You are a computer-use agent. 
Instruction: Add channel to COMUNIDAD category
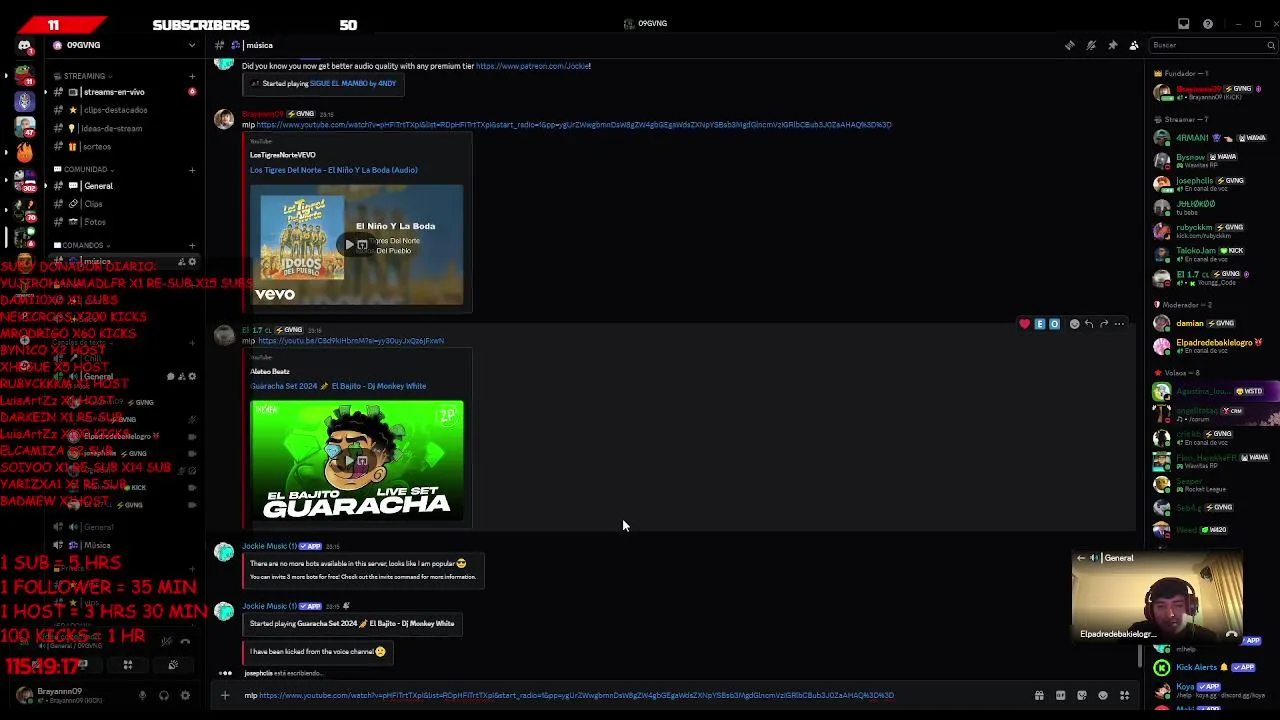tap(192, 170)
